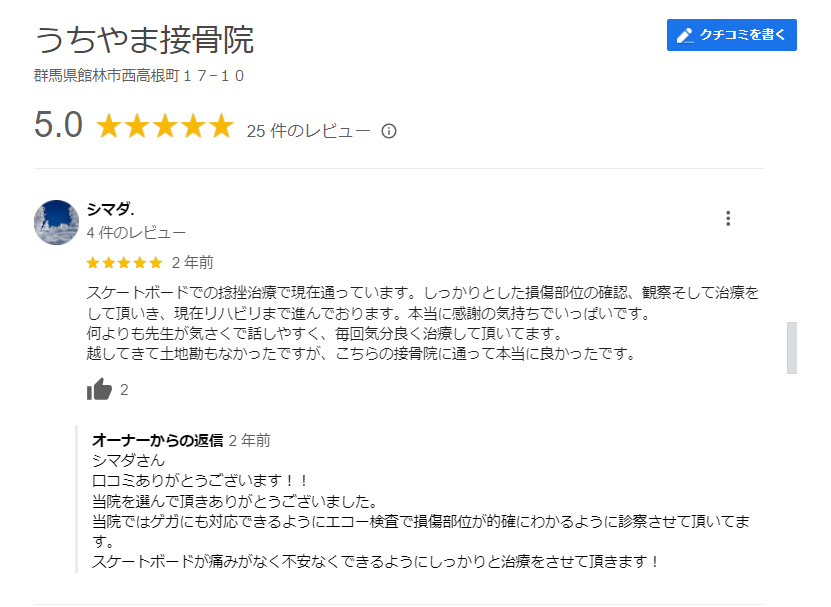831x607 pixels.
Task: Click the owner reply line 口コミありがとうございます
Action: tap(200, 481)
